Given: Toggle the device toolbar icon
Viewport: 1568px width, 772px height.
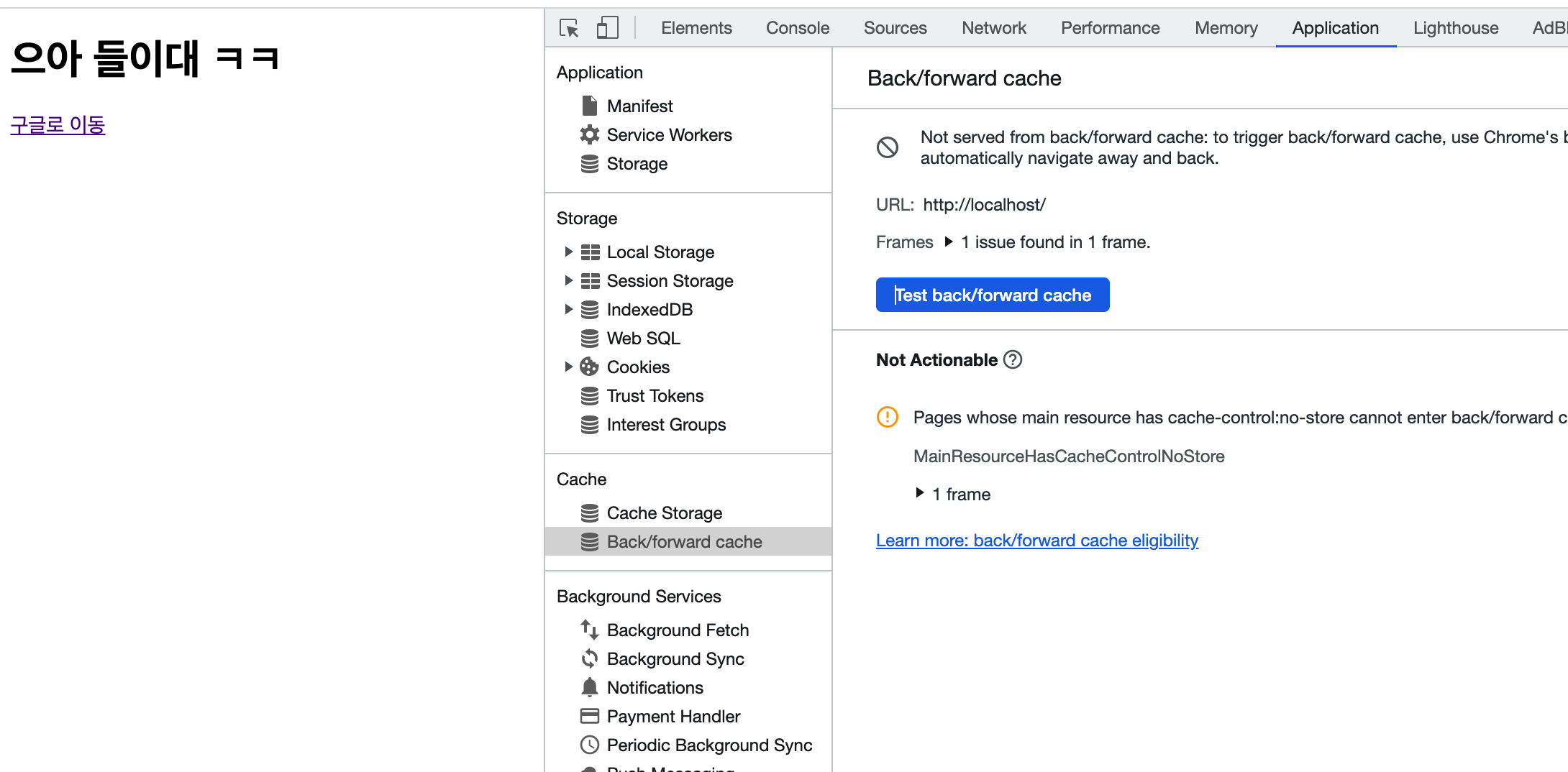Looking at the screenshot, I should (x=607, y=28).
